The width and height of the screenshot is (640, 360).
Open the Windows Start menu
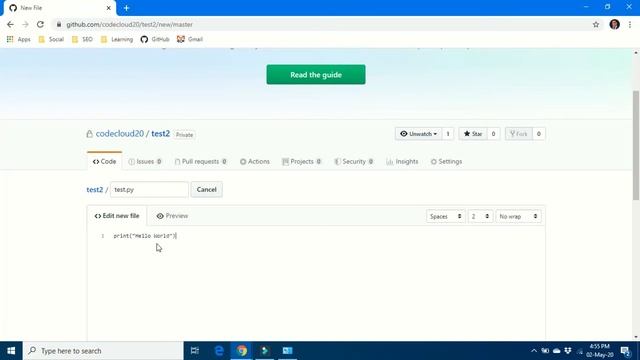point(11,351)
